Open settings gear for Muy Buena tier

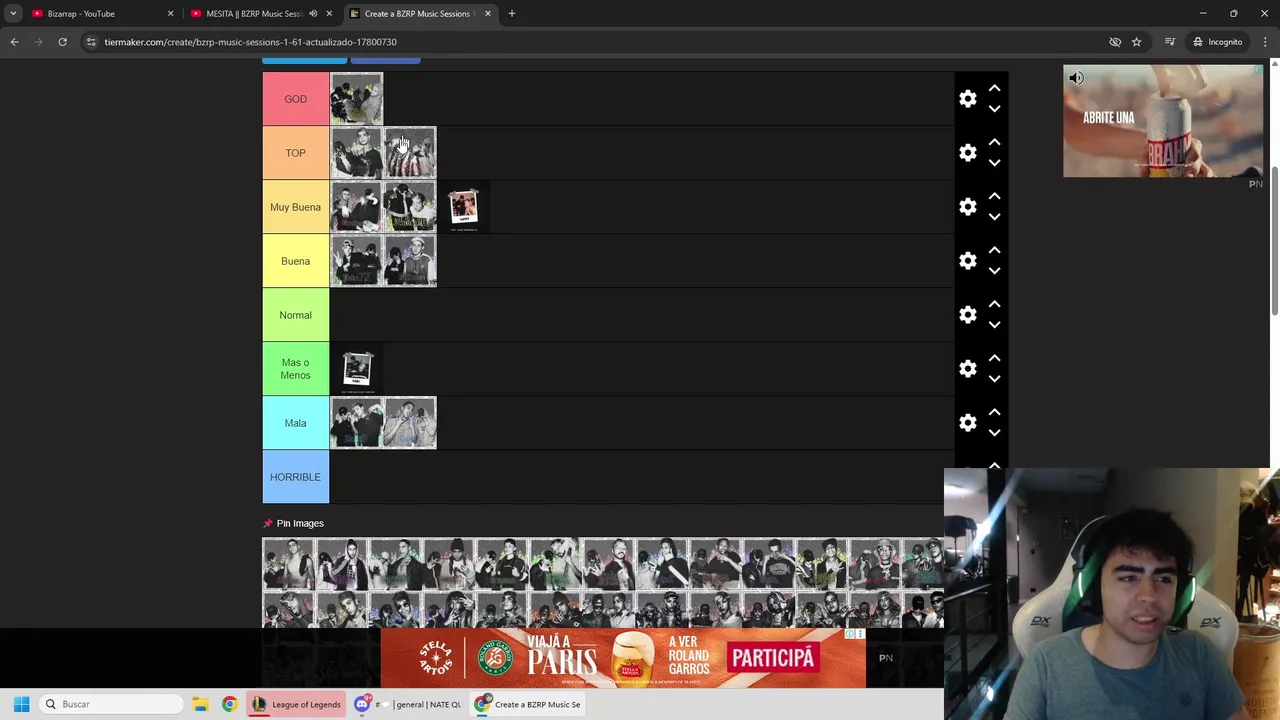pos(967,207)
